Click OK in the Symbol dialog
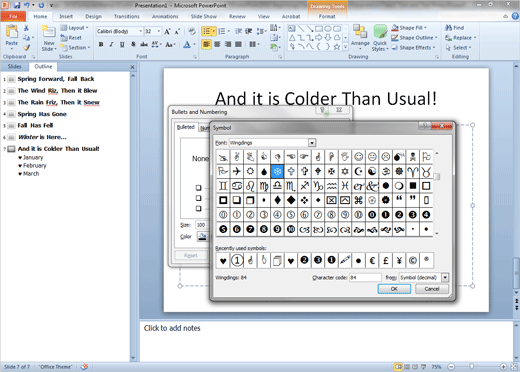This screenshot has width=520, height=372. 394,289
